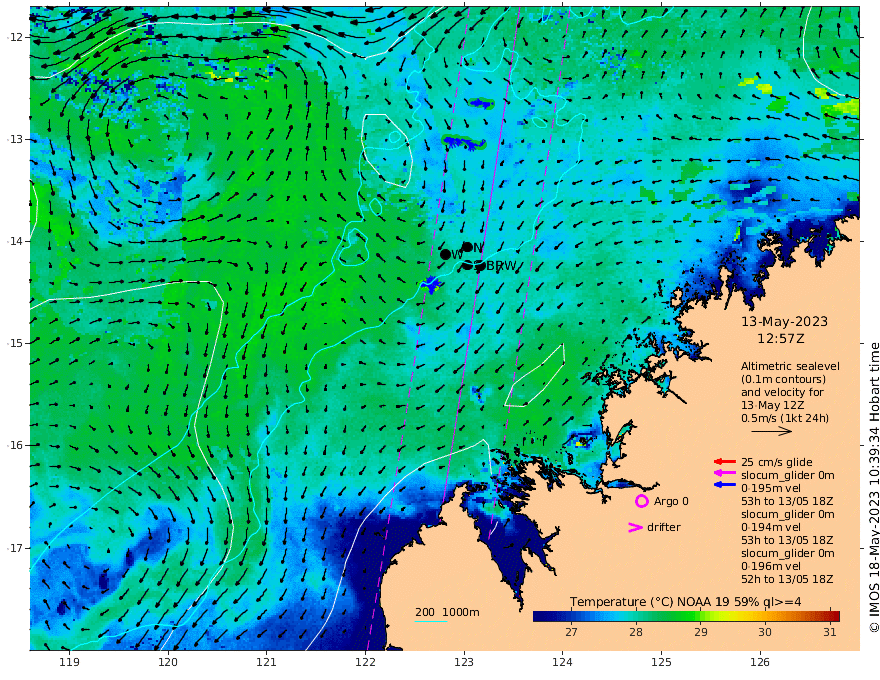Click the blue 0.195m vel legend arrow

(x=725, y=484)
